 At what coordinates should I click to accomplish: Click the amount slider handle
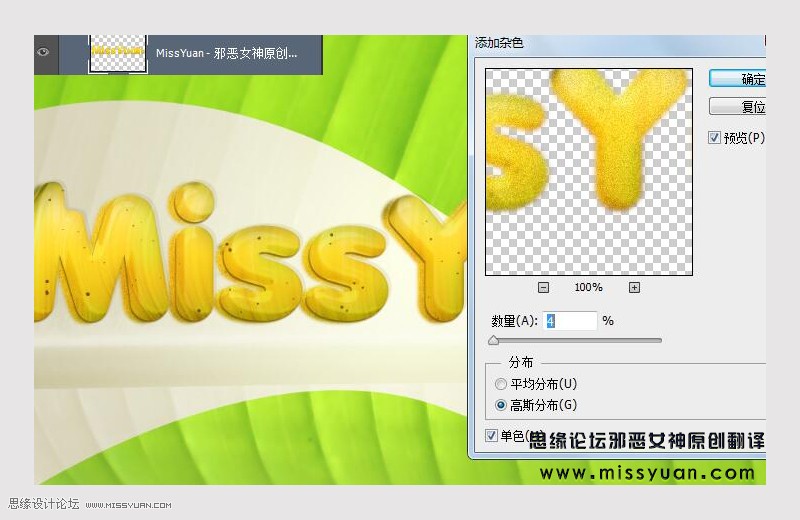(x=493, y=340)
